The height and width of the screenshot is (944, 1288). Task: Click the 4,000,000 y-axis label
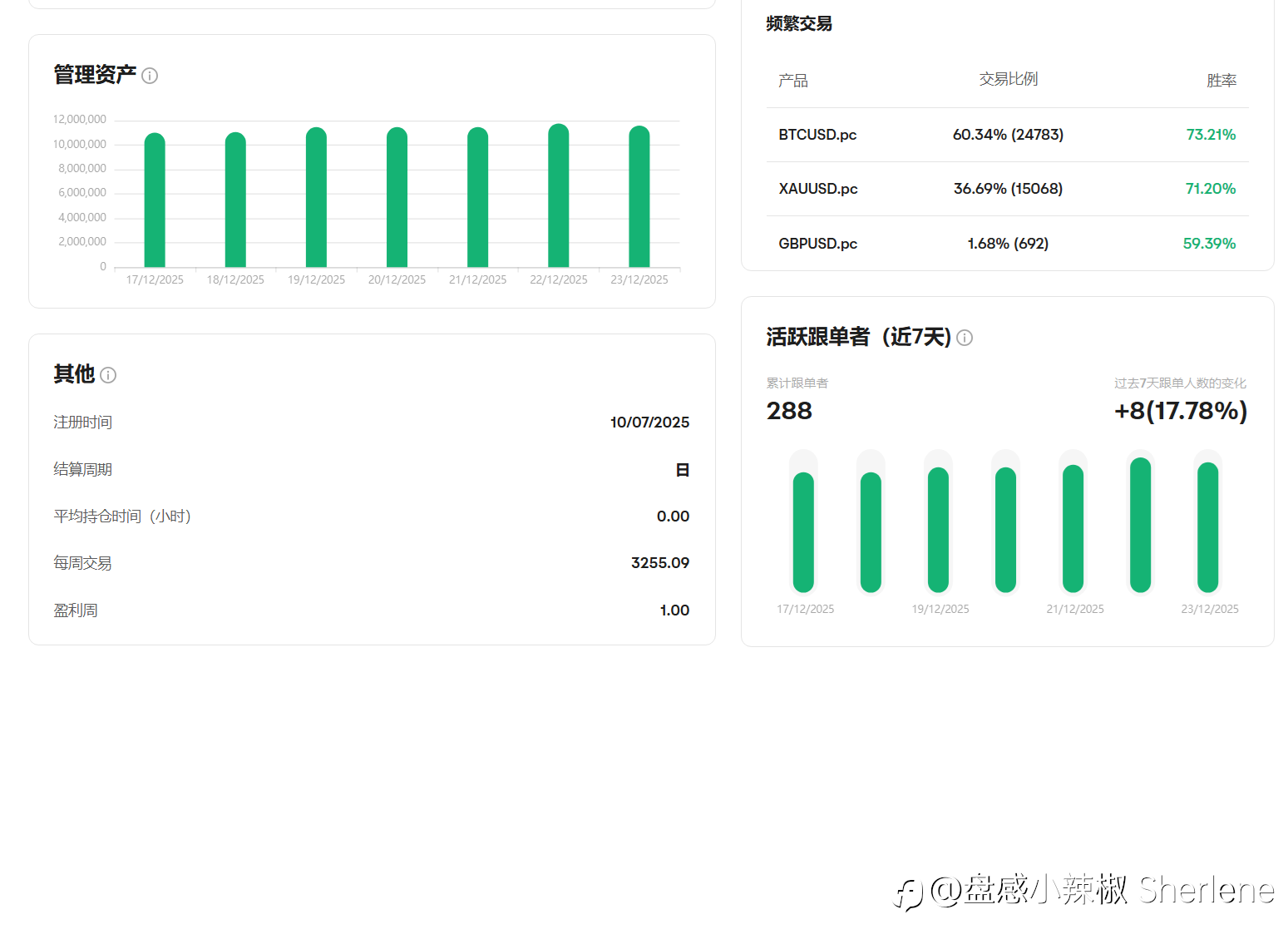82,218
